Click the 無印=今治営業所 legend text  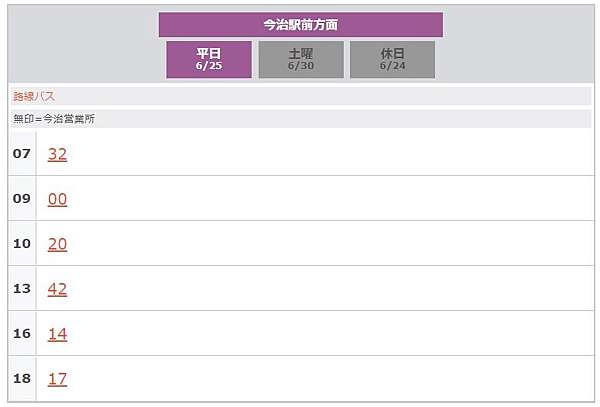[x=54, y=119]
